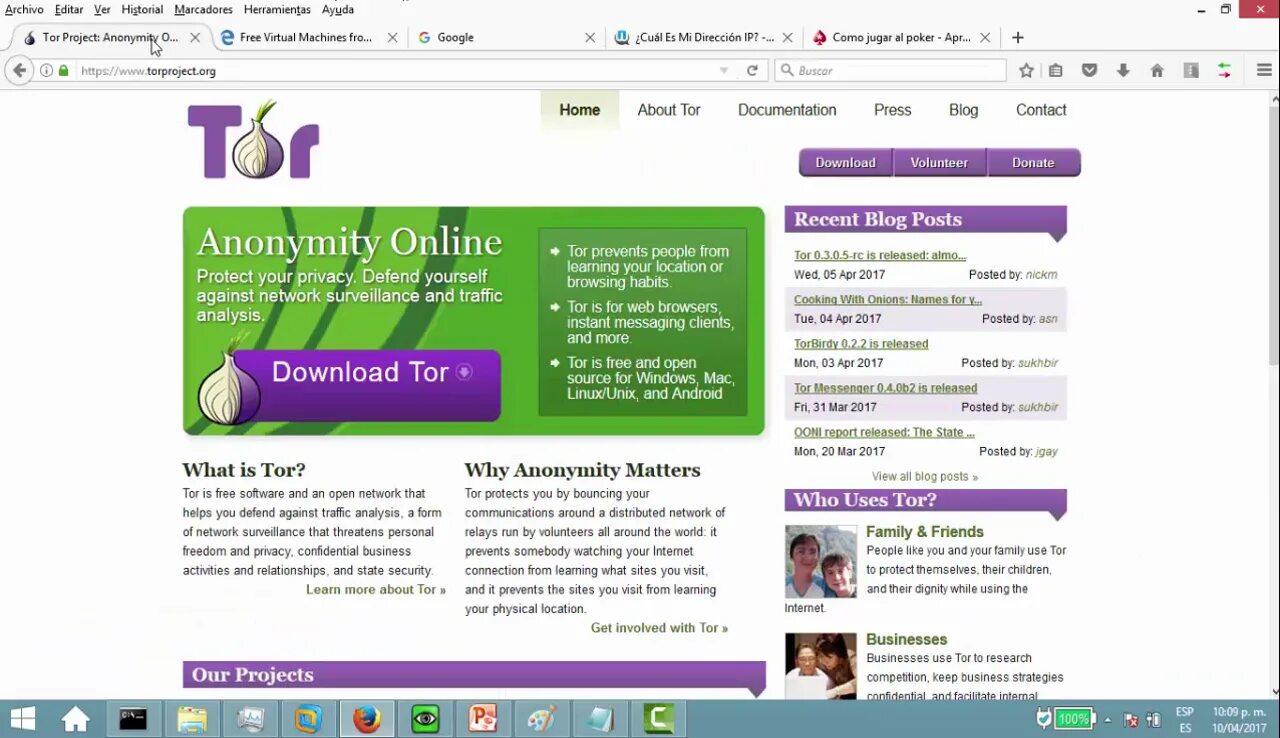1280x738 pixels.
Task: Click the Volunteer button
Action: click(939, 162)
